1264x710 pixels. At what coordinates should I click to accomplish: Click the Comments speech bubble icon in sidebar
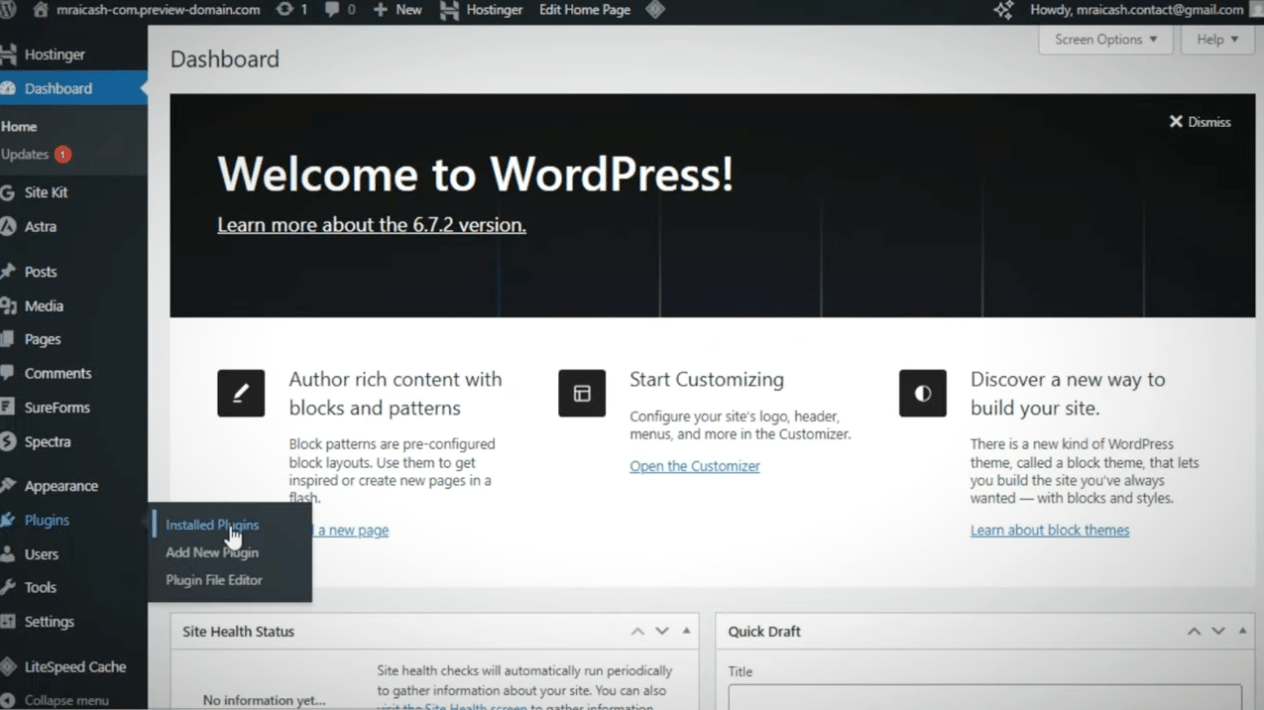tap(8, 373)
